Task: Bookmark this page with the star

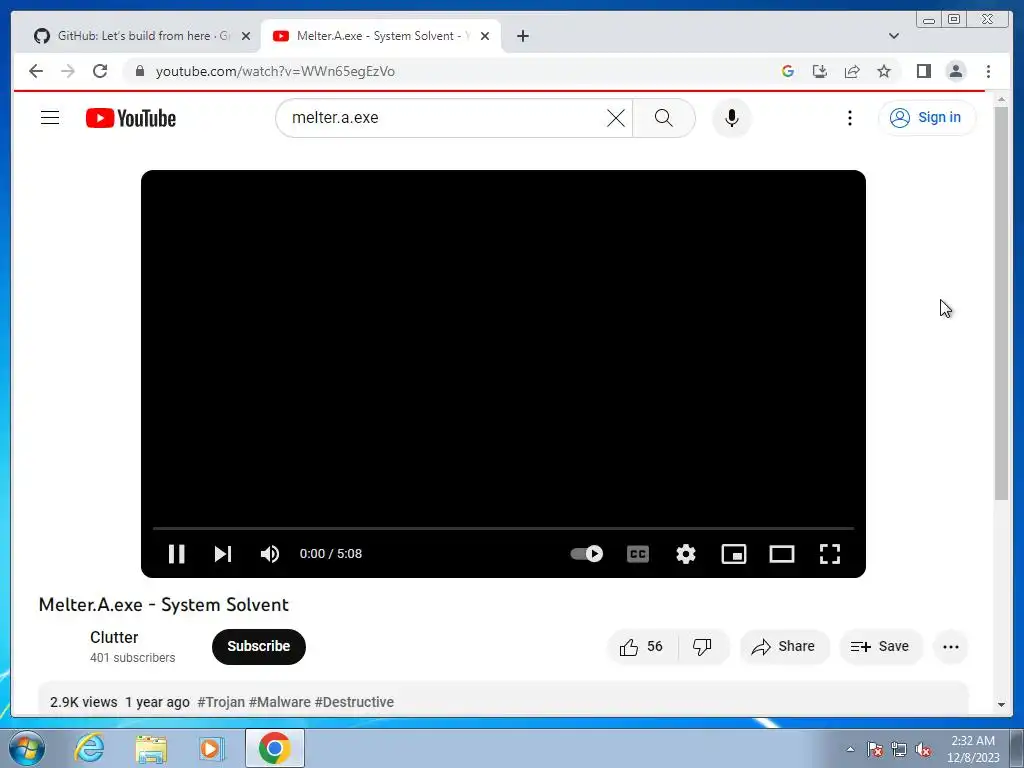Action: pos(884,71)
